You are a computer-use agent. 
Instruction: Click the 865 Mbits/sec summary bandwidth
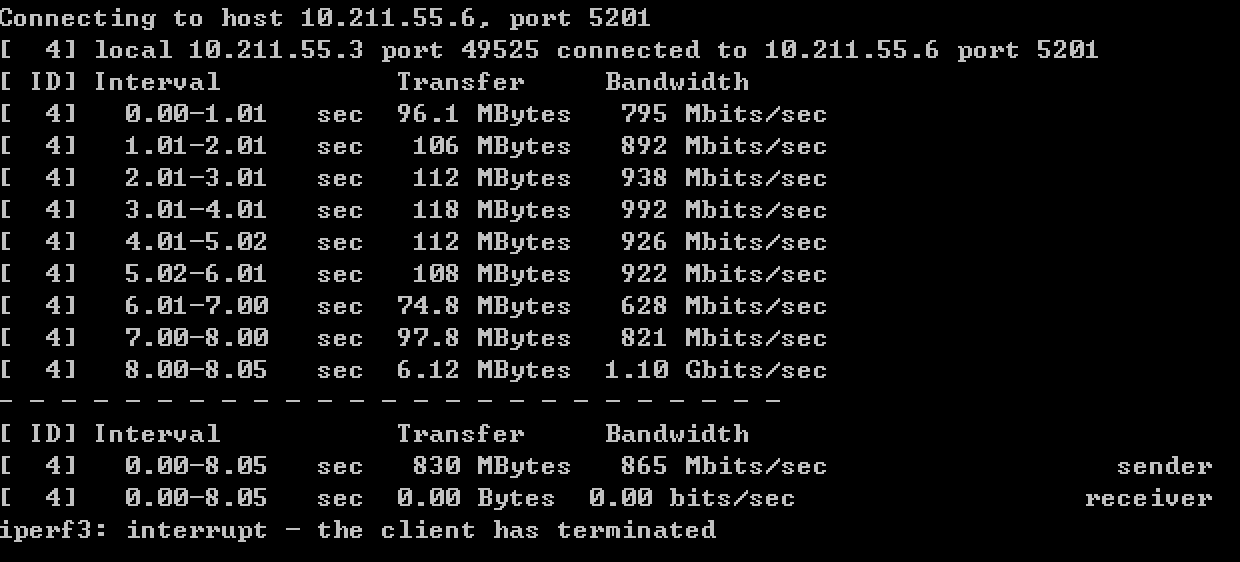(724, 466)
